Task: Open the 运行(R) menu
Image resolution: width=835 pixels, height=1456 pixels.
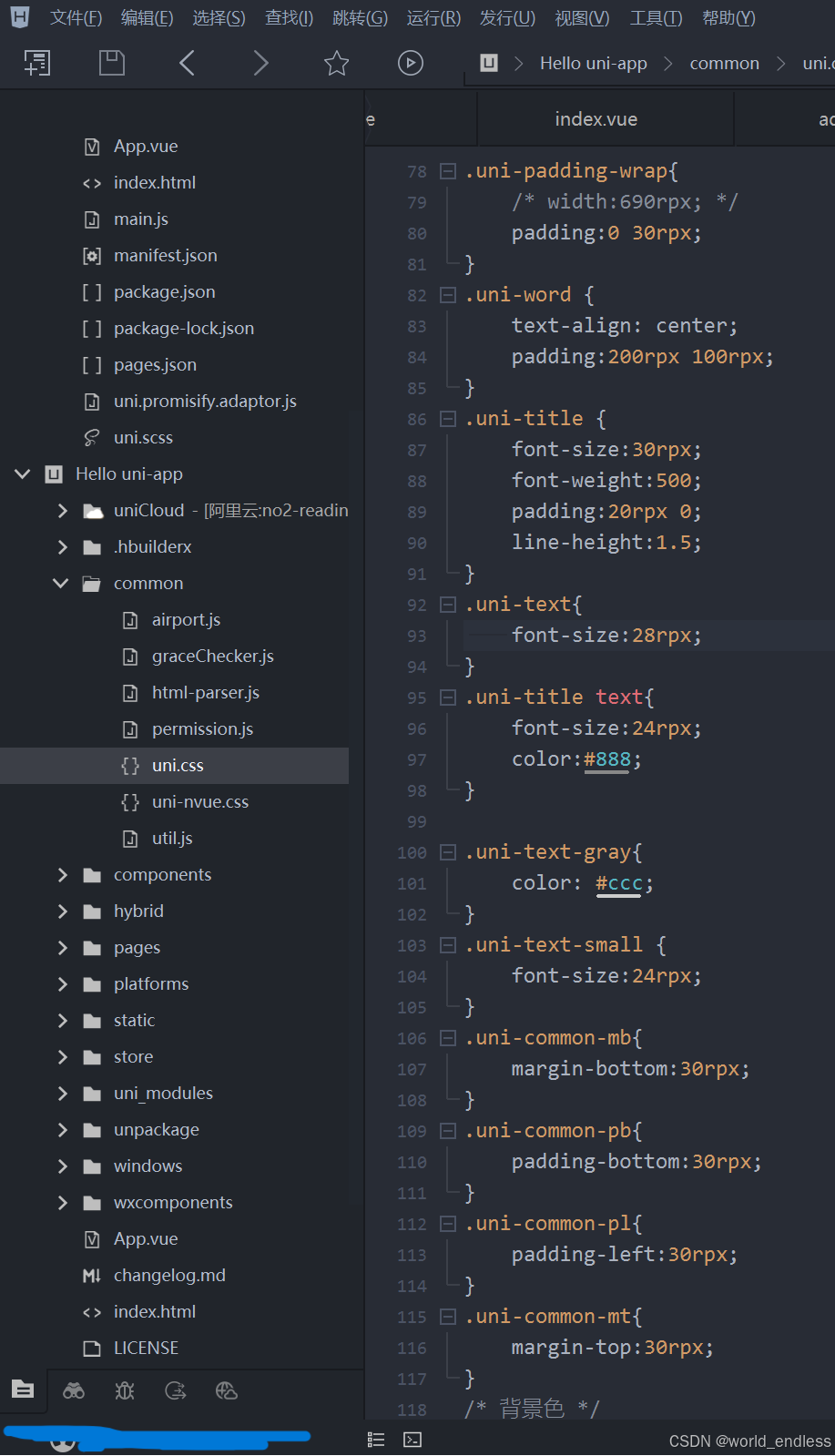Action: (433, 18)
